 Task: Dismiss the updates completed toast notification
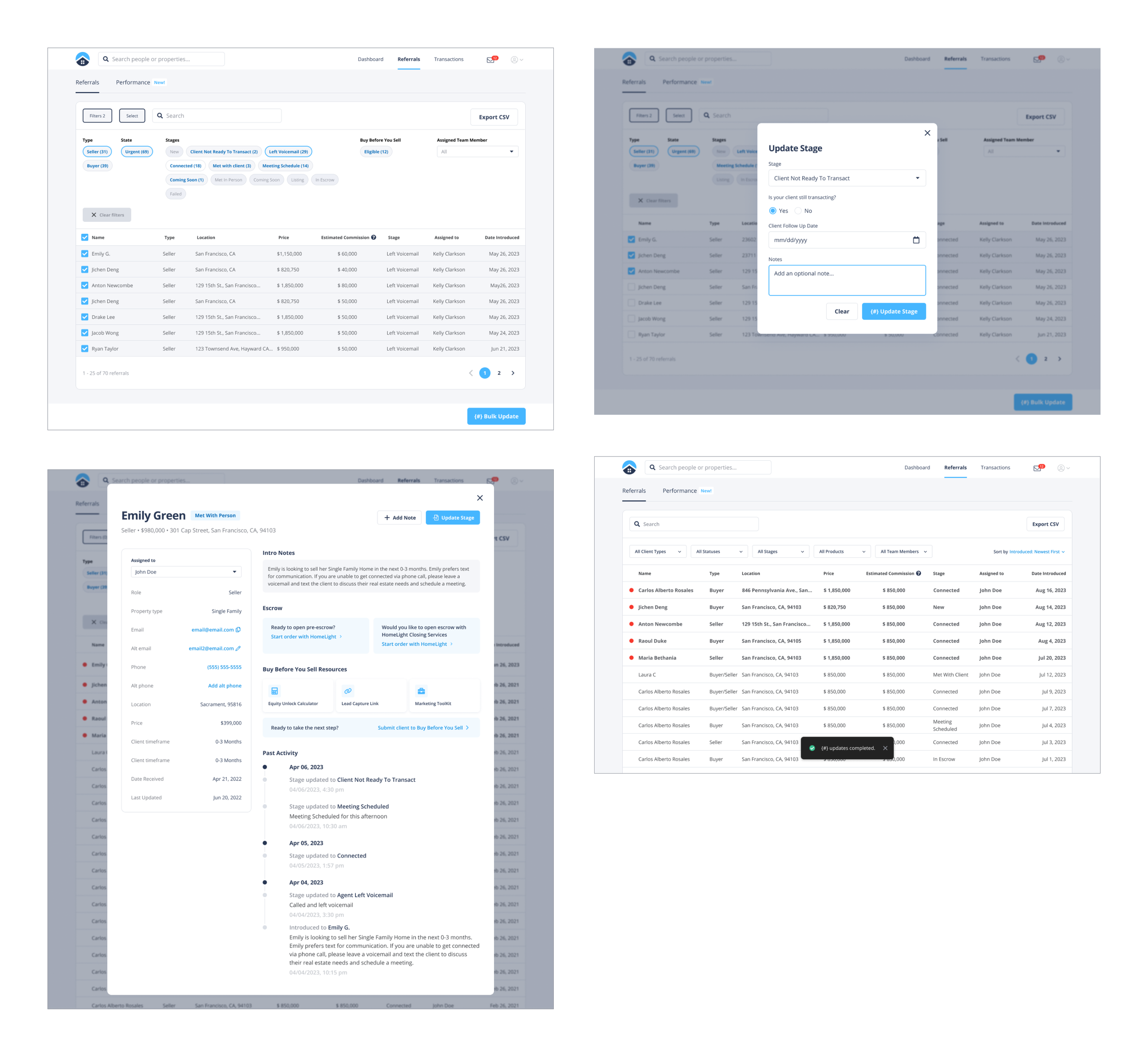point(885,748)
